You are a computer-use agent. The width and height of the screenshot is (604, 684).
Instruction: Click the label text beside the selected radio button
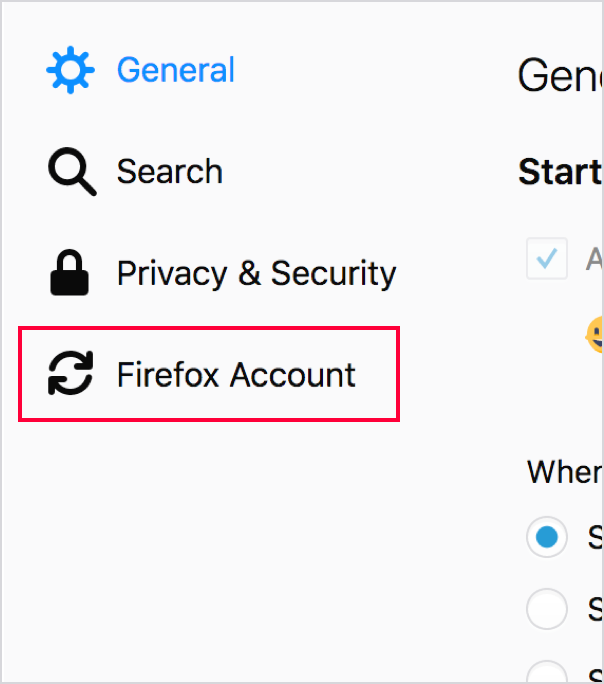pos(595,538)
